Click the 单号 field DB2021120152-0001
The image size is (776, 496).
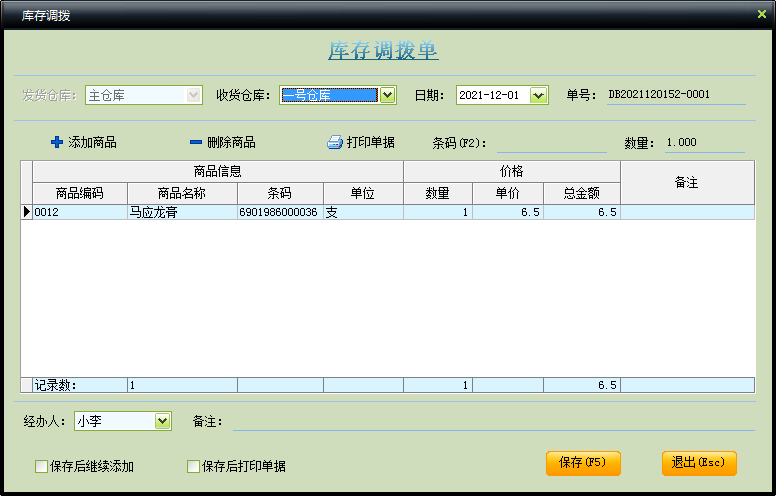676,95
